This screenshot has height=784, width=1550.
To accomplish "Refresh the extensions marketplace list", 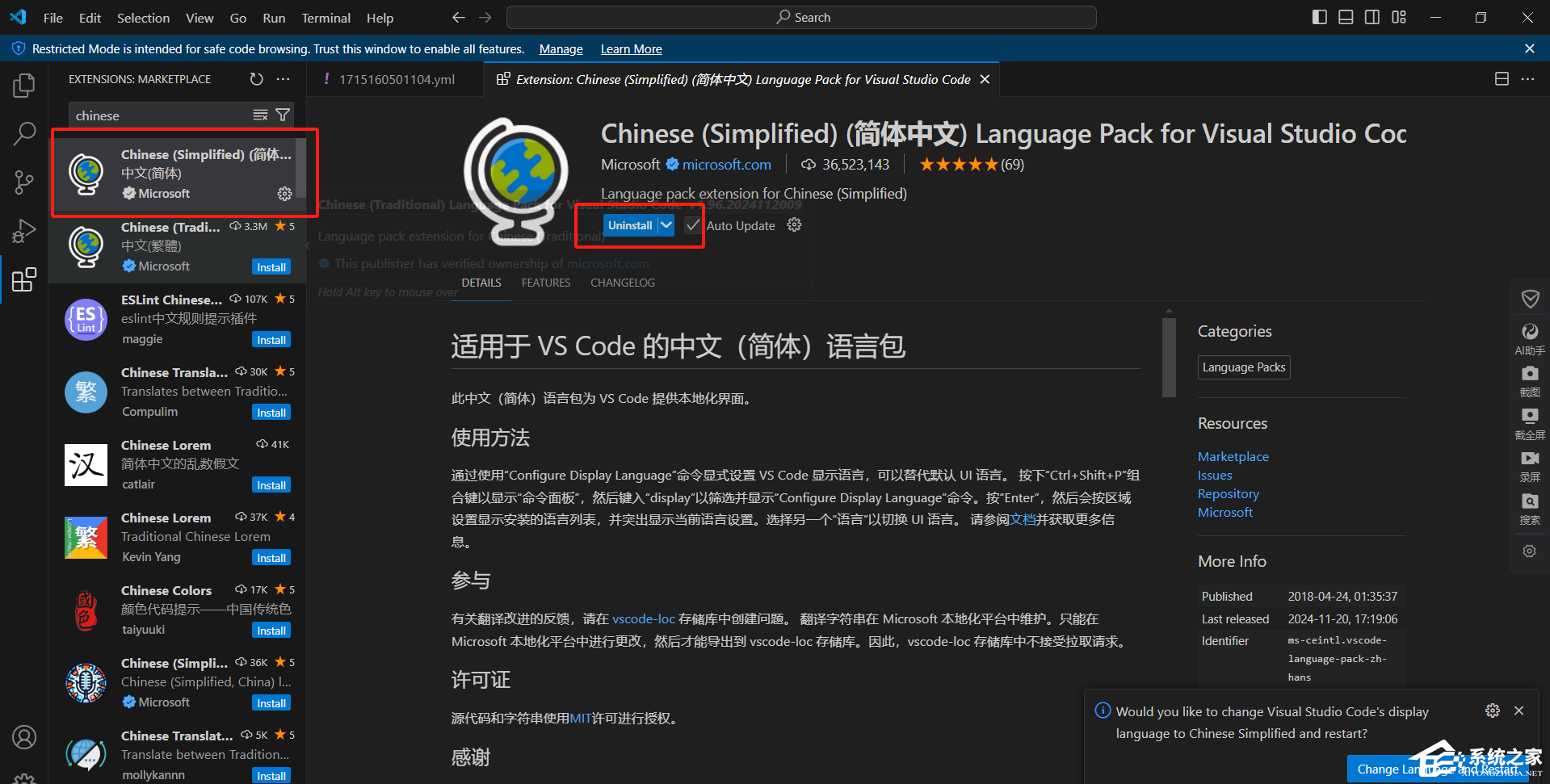I will tap(256, 79).
